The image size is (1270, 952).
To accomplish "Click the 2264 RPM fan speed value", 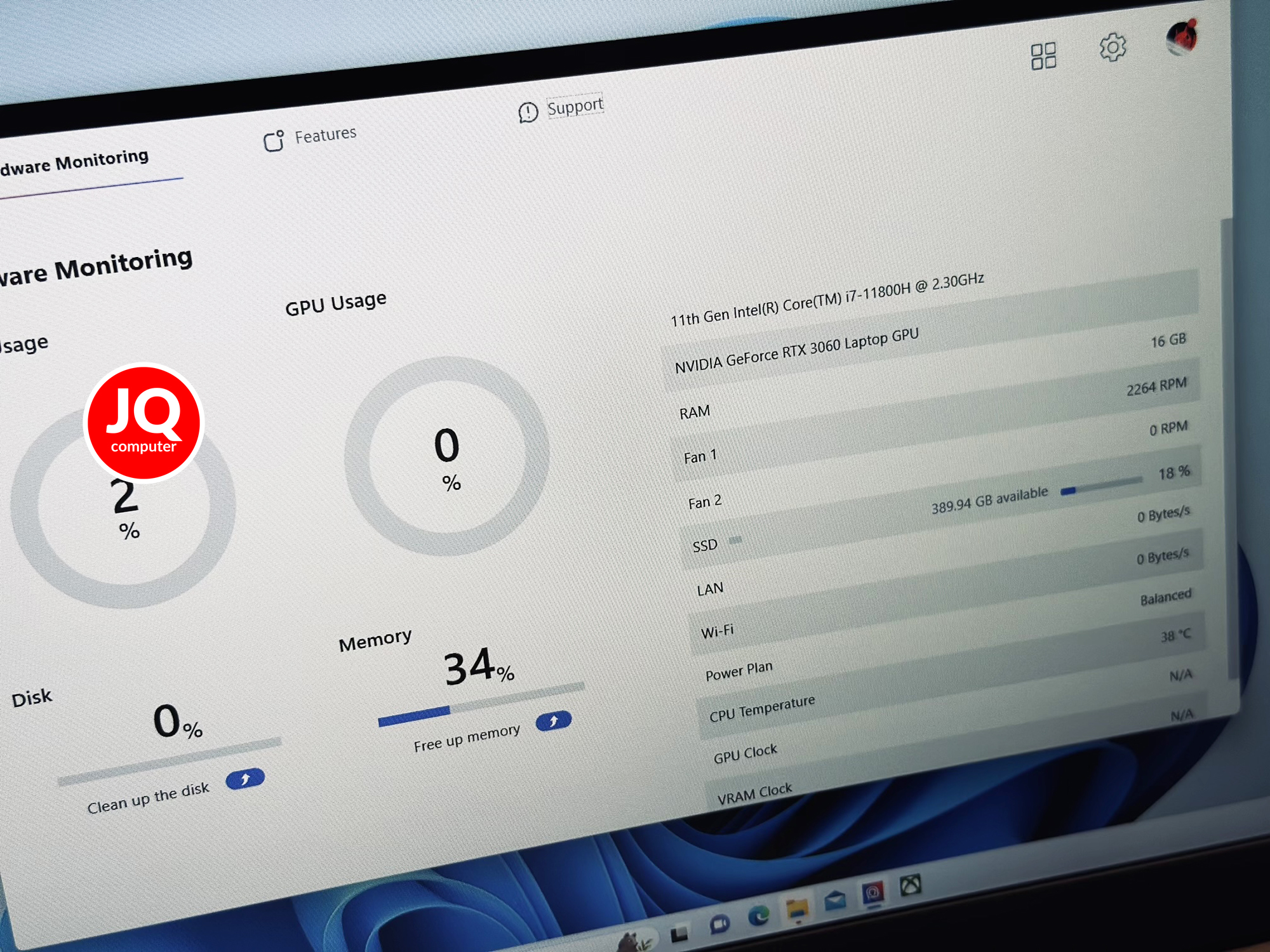I will point(1156,387).
